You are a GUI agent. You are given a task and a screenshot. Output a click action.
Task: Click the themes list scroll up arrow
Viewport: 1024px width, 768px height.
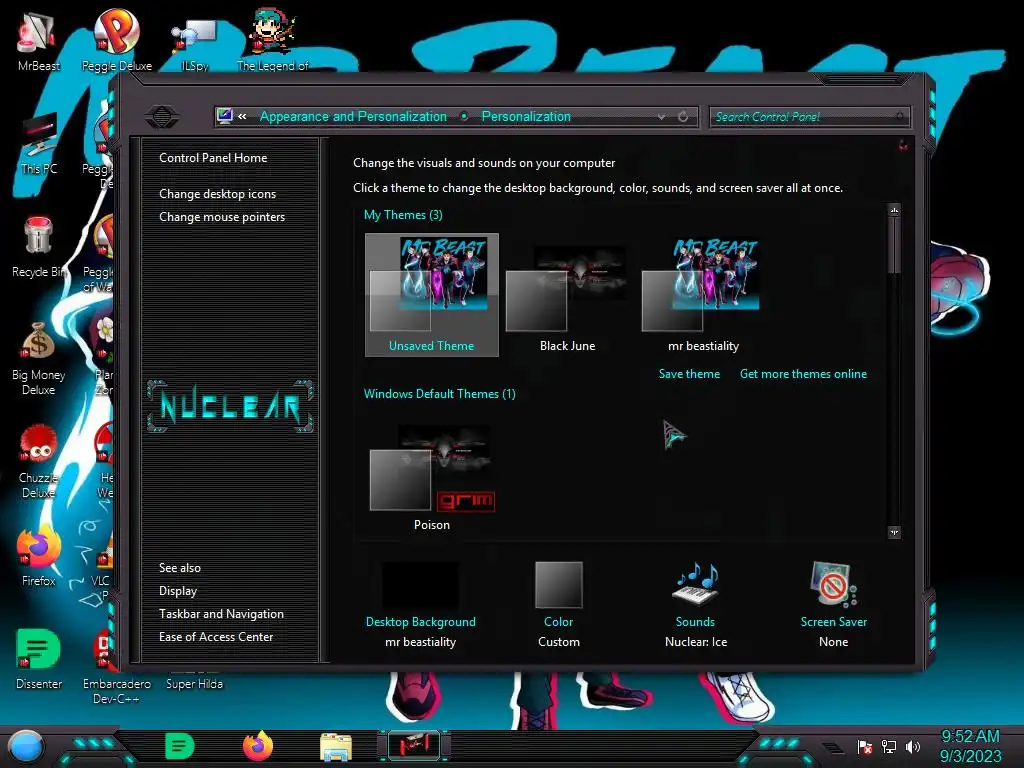[895, 210]
